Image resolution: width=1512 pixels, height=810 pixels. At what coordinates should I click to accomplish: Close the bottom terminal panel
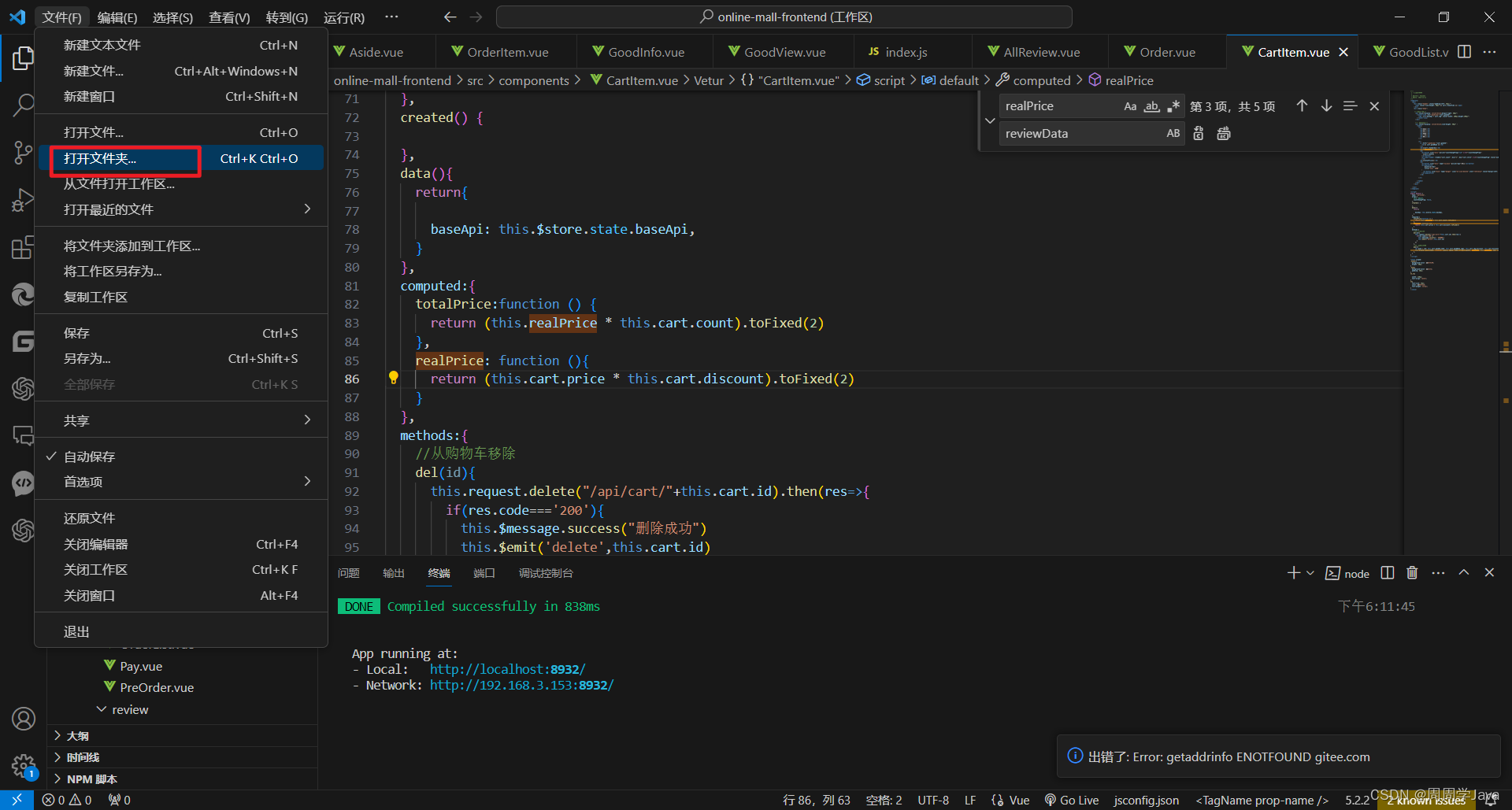[x=1489, y=573]
